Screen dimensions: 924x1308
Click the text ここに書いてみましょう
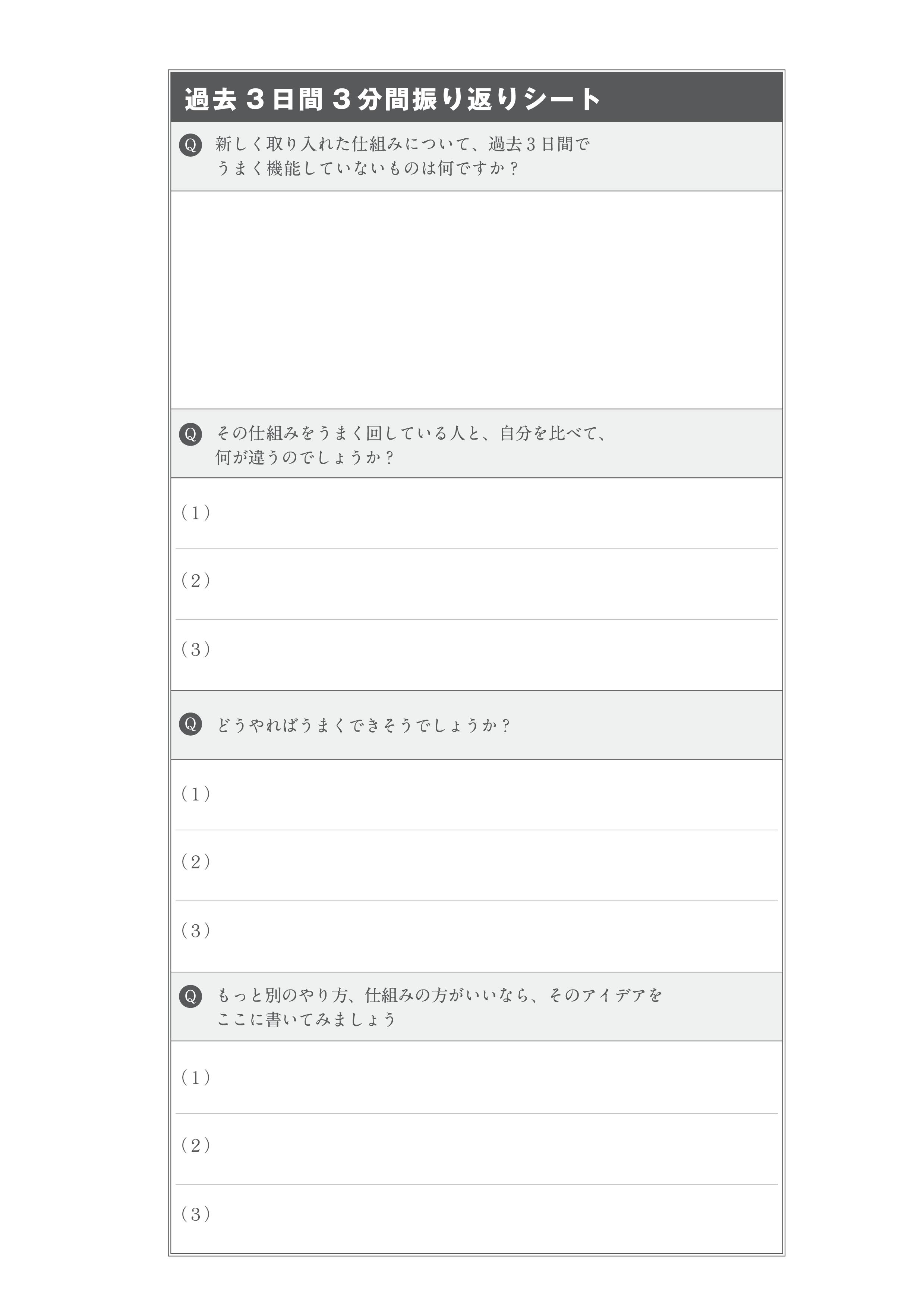[x=306, y=1019]
